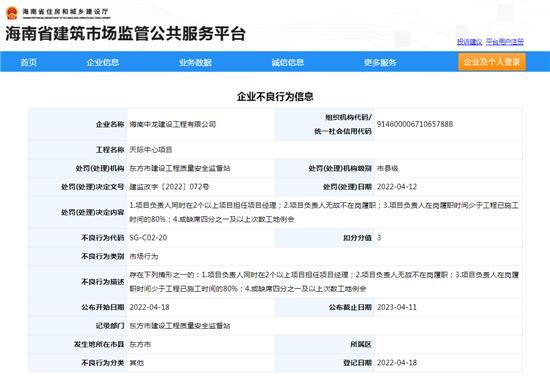The height and width of the screenshot is (381, 550).
Task: Select the 其他 classification value
Action: pyautogui.click(x=136, y=363)
